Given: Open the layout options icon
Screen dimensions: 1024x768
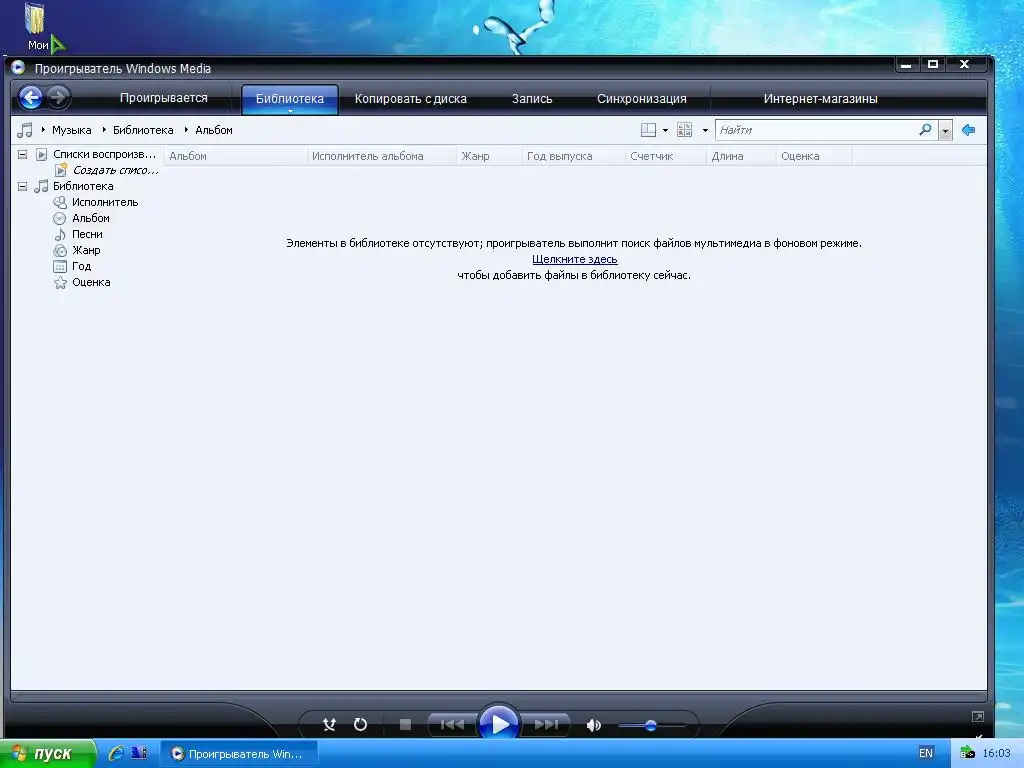Looking at the screenshot, I should (648, 130).
